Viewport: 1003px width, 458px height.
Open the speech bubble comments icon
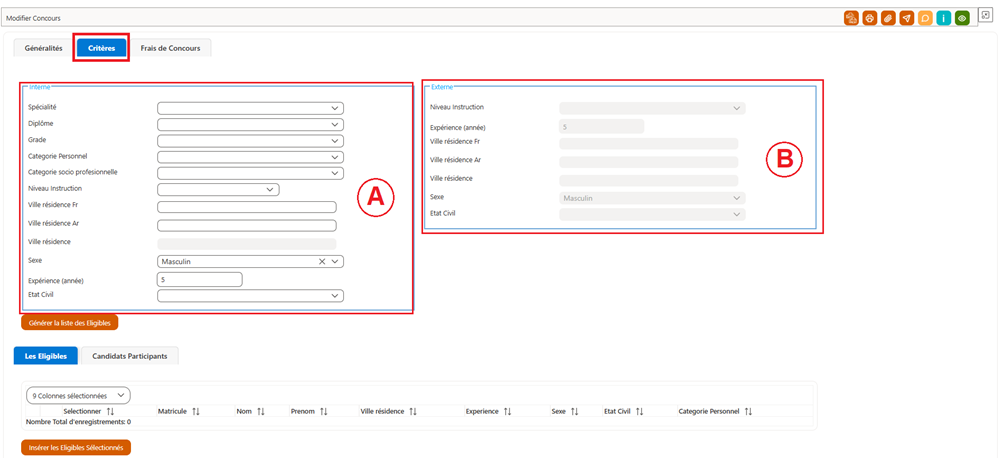click(925, 18)
